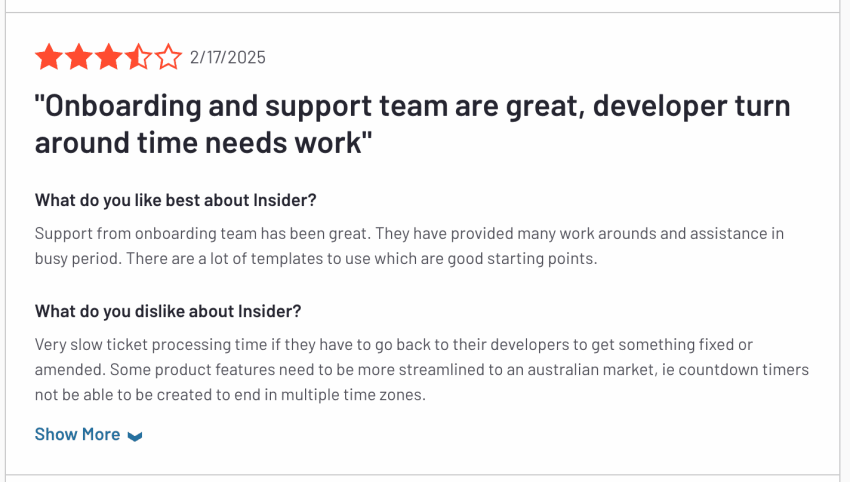The height and width of the screenshot is (482, 850).
Task: Click the words "developer turn" in the title
Action: [692, 106]
